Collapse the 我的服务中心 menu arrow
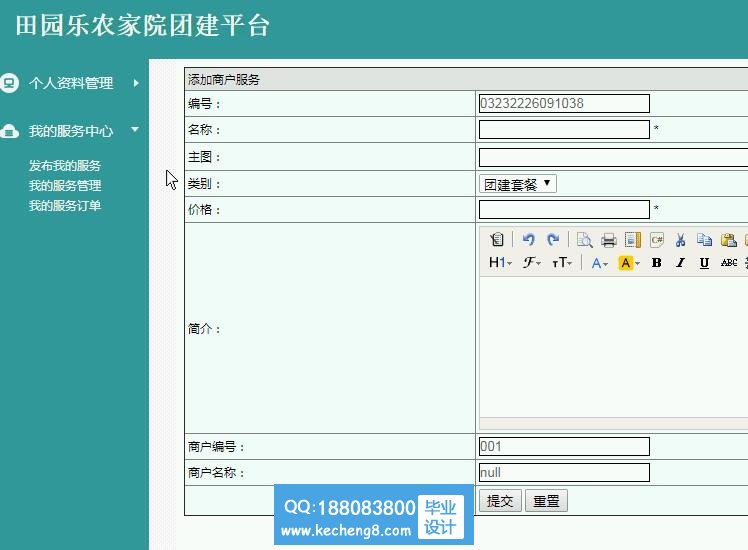This screenshot has width=748, height=550. pyautogui.click(x=135, y=129)
